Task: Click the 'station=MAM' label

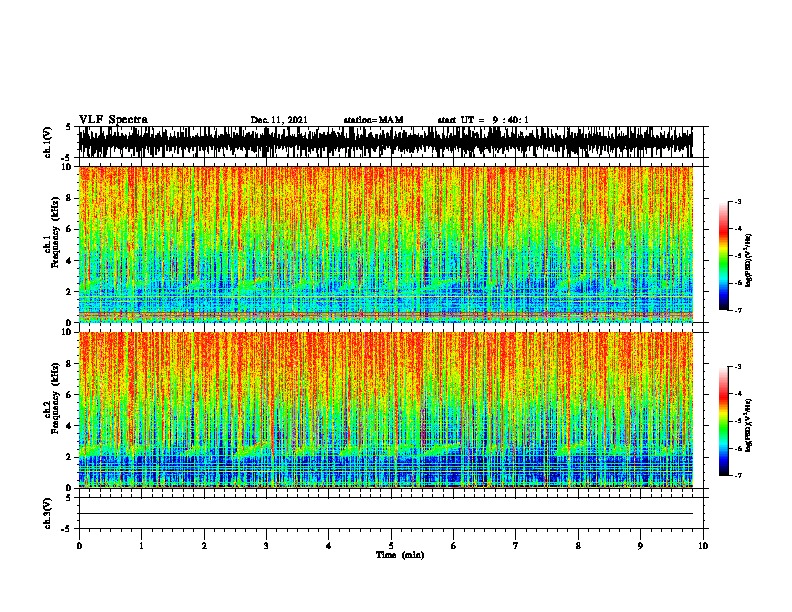Action: pyautogui.click(x=373, y=120)
